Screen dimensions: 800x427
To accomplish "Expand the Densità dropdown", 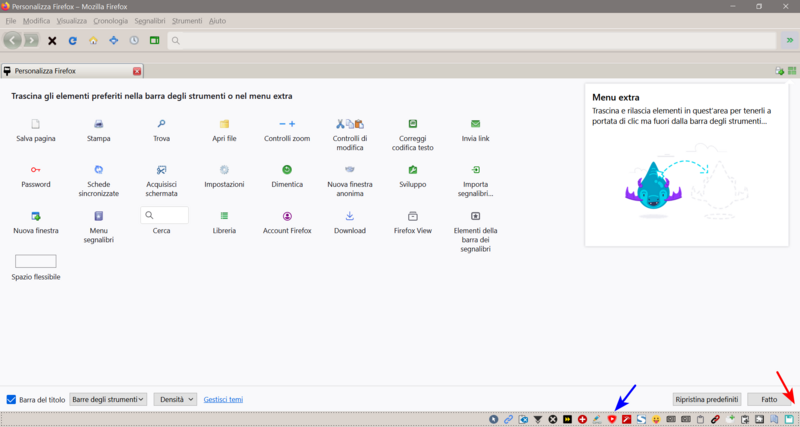I will pyautogui.click(x=175, y=399).
